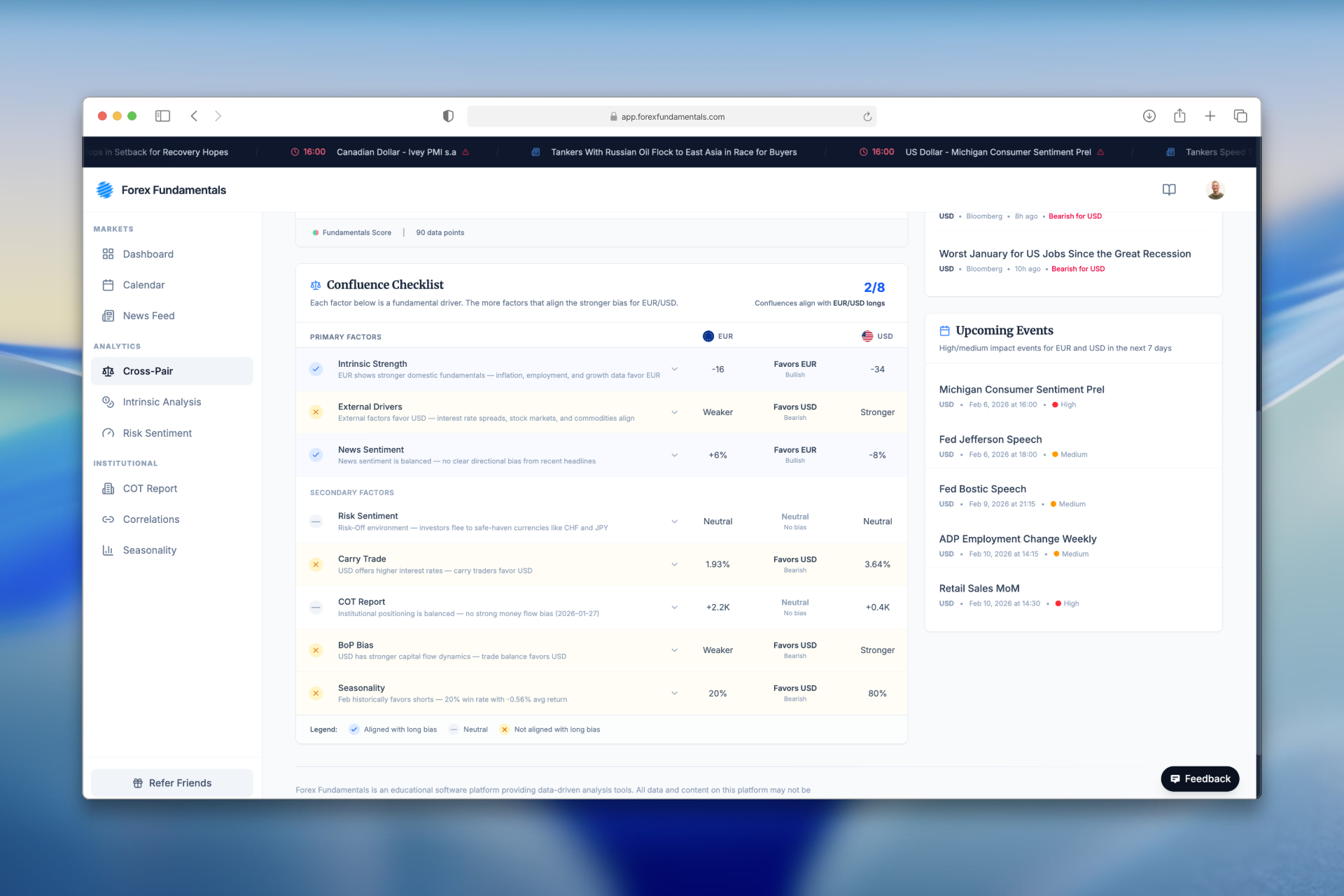Select Intrinsic Analysis under Analytics
1344x896 pixels.
(162, 402)
